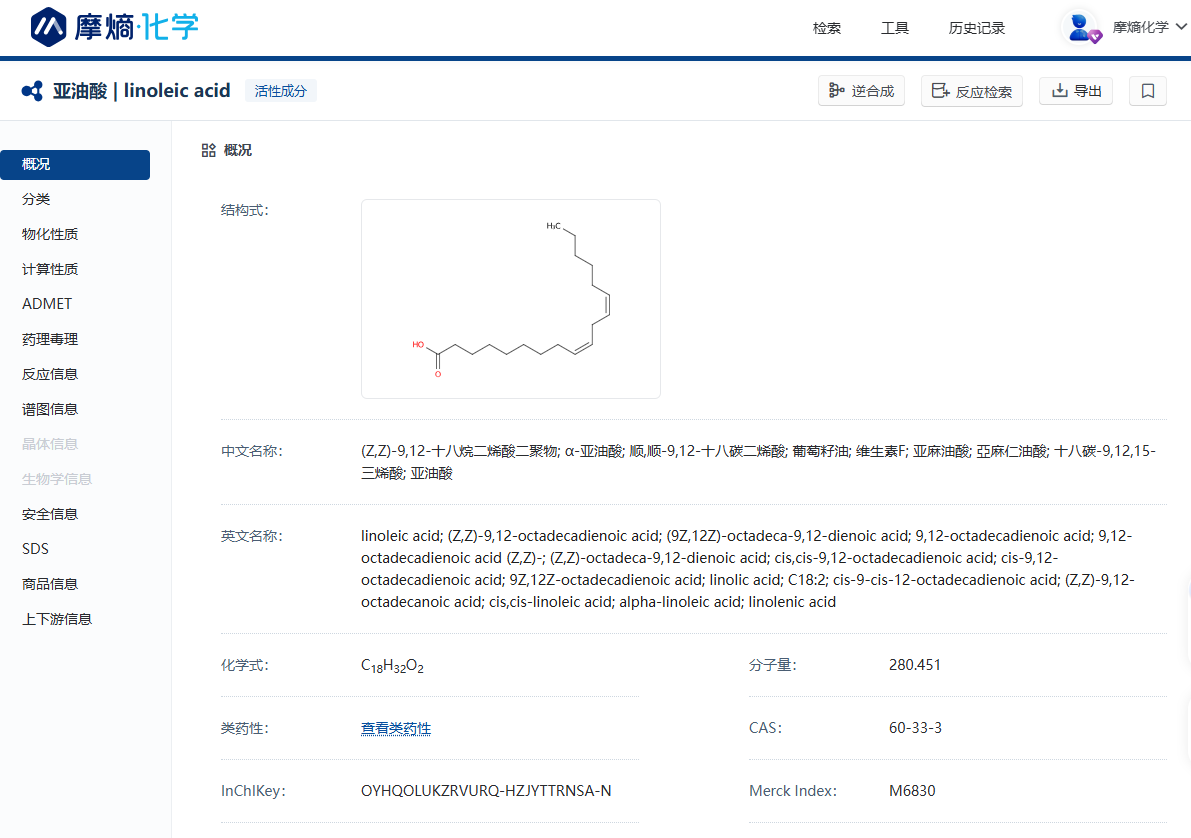Click the linoleic acid structure image
The width and height of the screenshot is (1191, 838).
[x=510, y=299]
